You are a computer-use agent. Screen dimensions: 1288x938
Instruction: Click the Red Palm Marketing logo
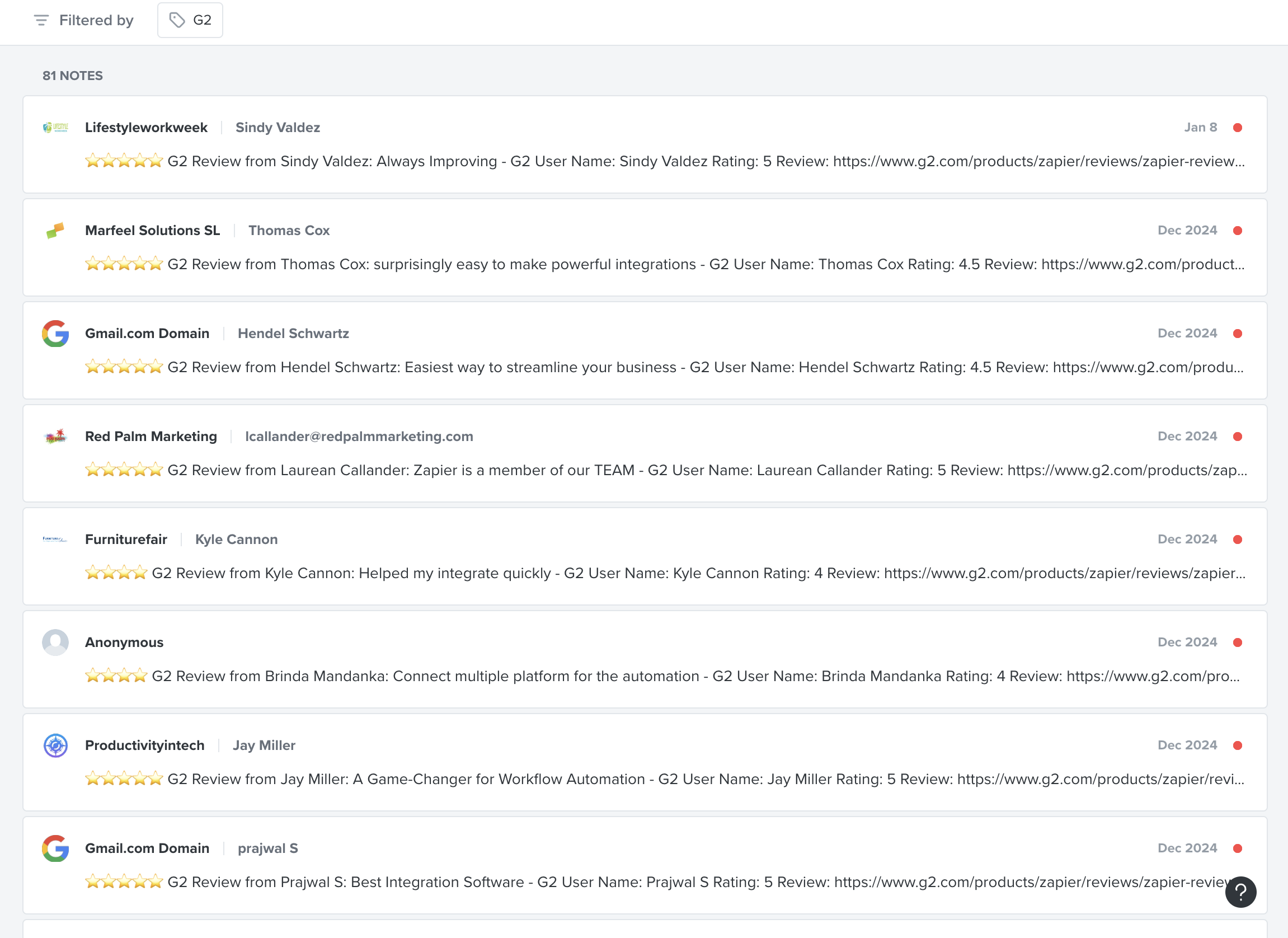(x=55, y=437)
